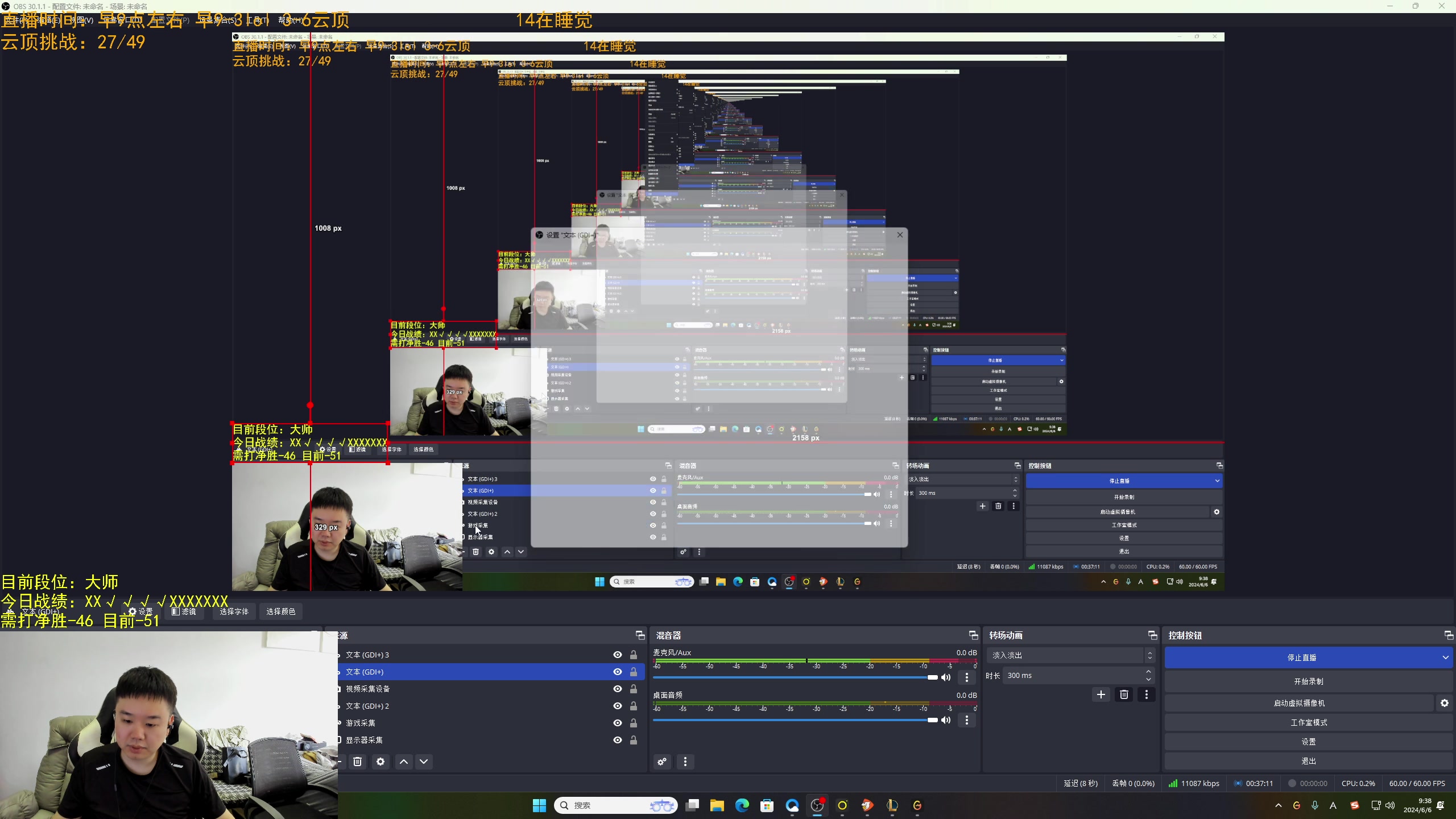Screen dimensions: 1456x819
Task: Open virtual camera settings gear
Action: coord(1445,703)
